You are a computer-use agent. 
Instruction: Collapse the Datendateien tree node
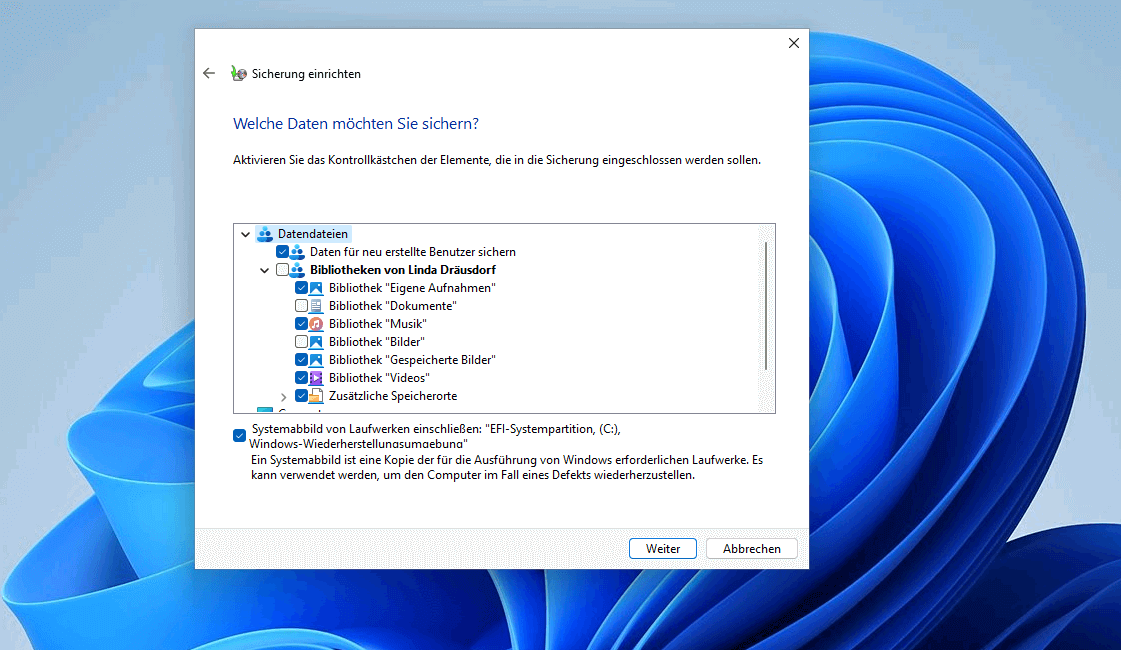tap(246, 234)
